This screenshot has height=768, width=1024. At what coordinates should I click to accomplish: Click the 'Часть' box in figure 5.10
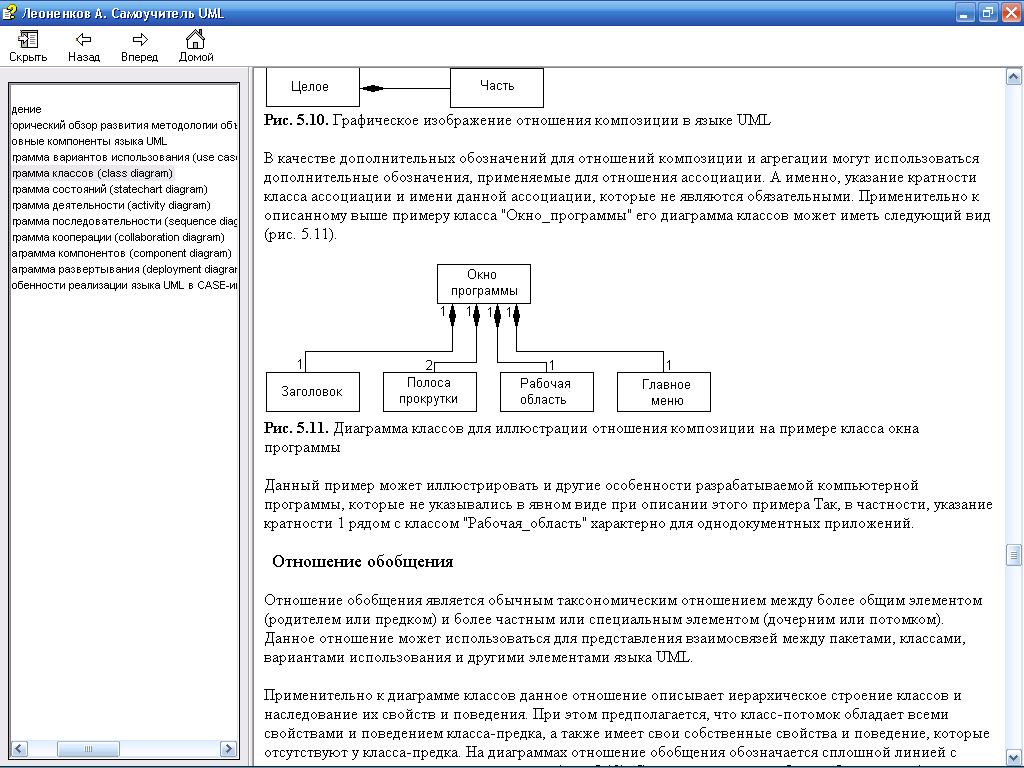(497, 87)
